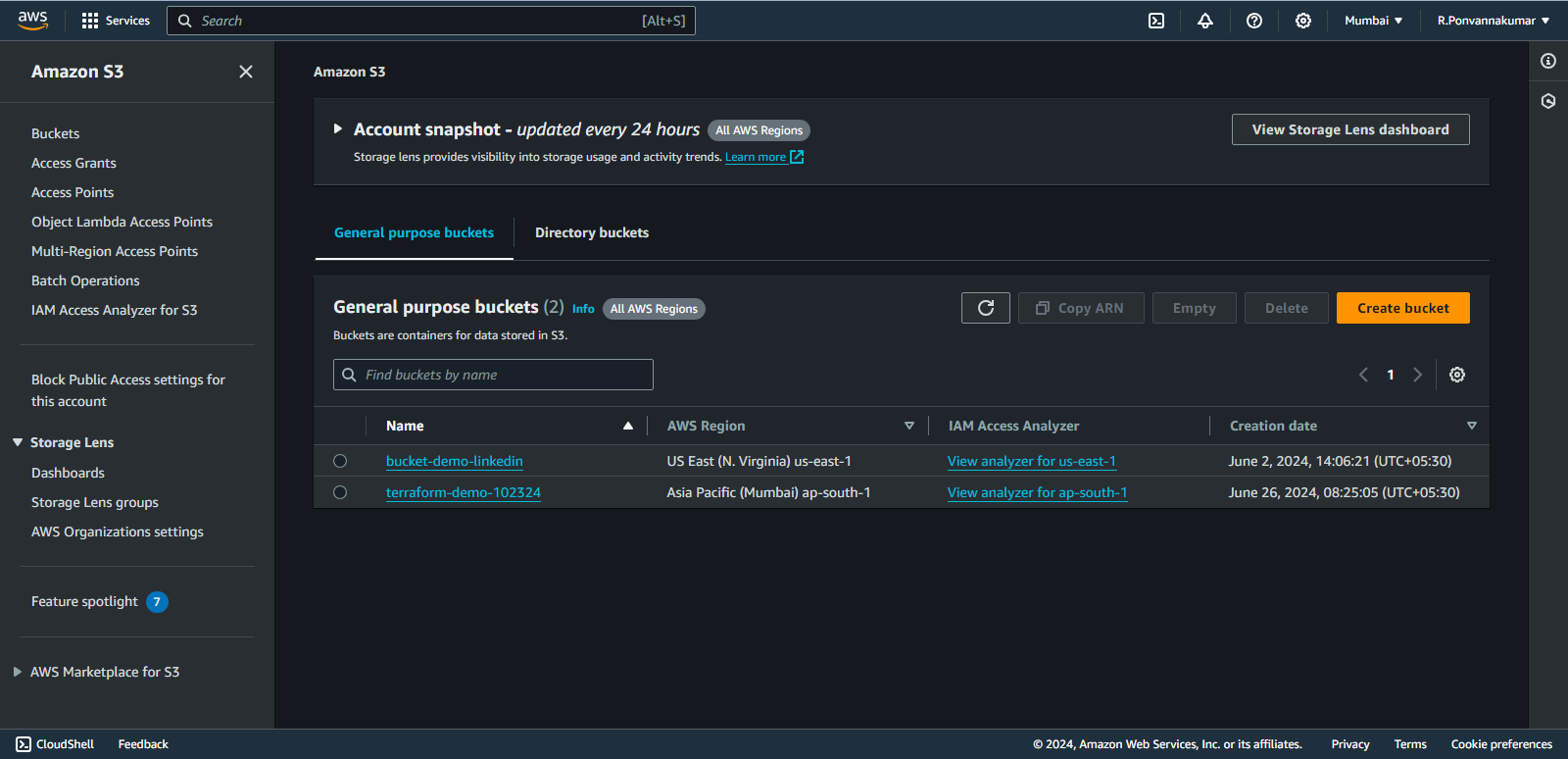
Task: Open Access Points in the sidebar
Action: coord(73,192)
